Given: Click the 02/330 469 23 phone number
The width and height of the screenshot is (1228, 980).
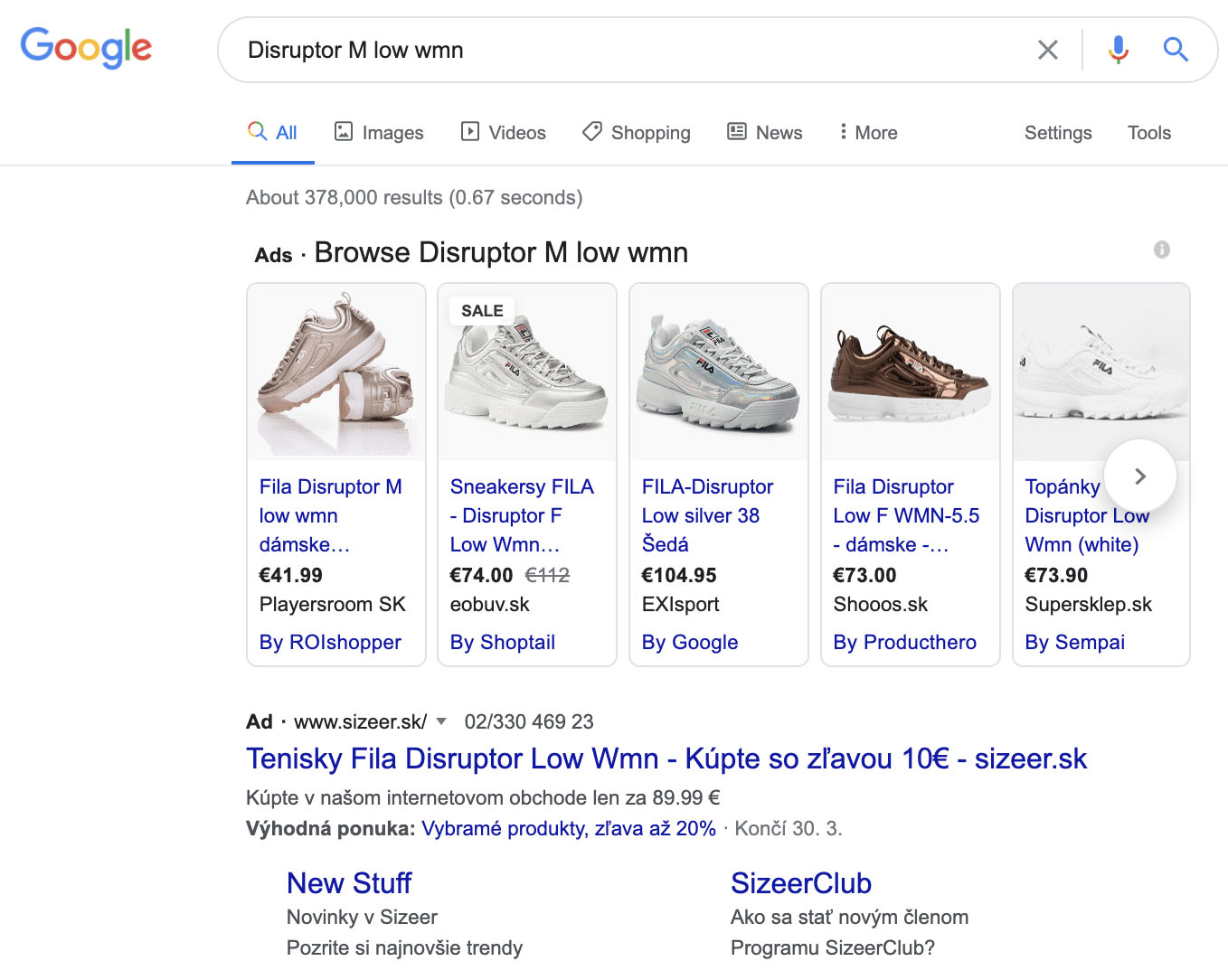Looking at the screenshot, I should (x=529, y=721).
